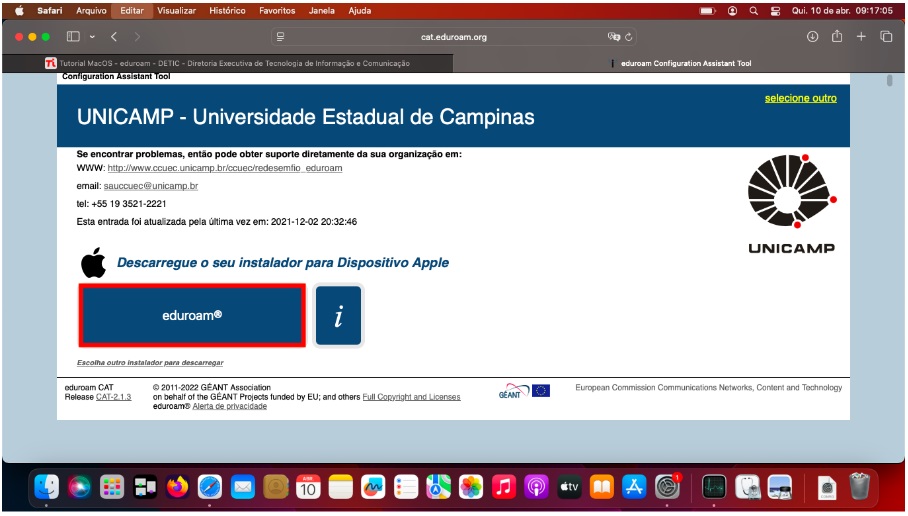The height and width of the screenshot is (516, 908).
Task: Click the blue eduroam installer download button
Action: [x=192, y=316]
